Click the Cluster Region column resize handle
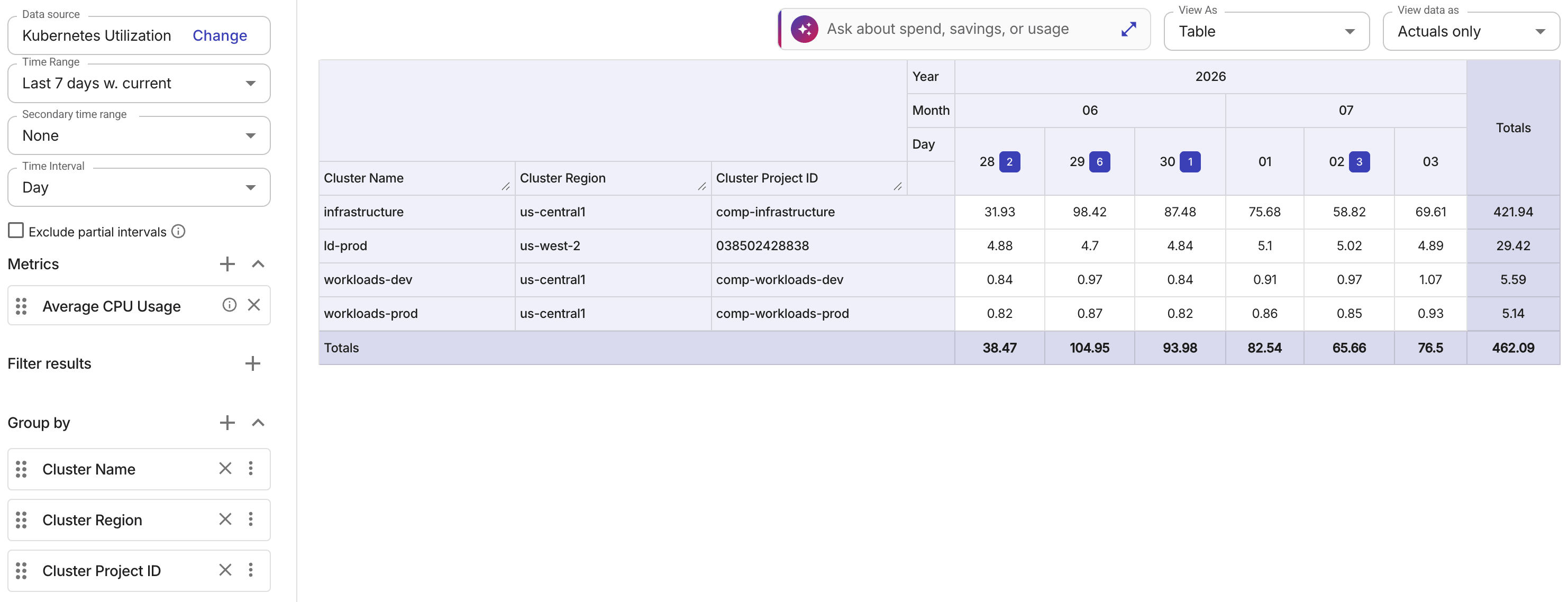This screenshot has height=602, width=1568. point(702,186)
